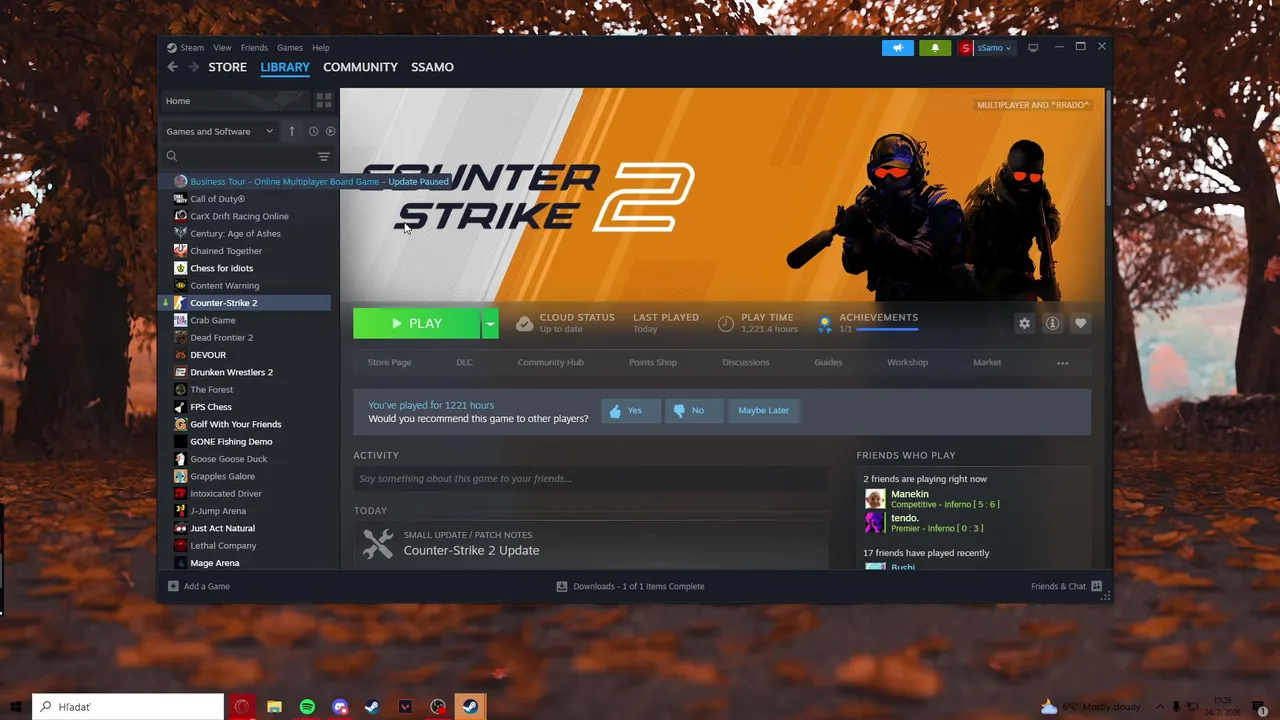Viewport: 1280px width, 720px height.
Task: Open the Play button dropdown arrow
Action: pos(490,323)
